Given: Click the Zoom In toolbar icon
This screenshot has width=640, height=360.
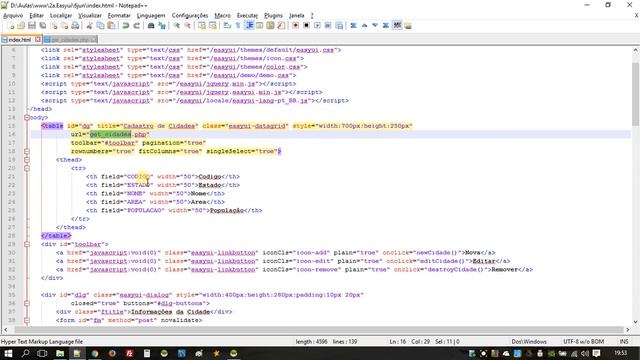Looking at the screenshot, I should tap(176, 26).
